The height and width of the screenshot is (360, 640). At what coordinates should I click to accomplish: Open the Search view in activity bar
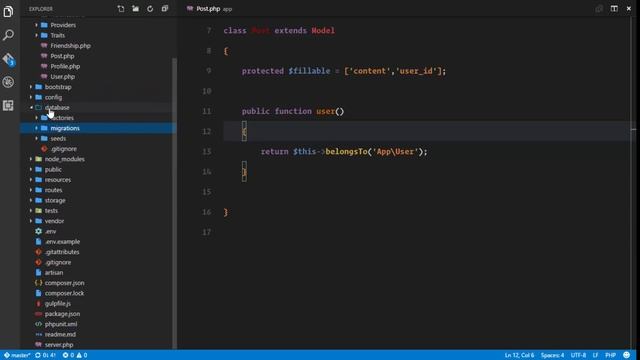[x=8, y=35]
